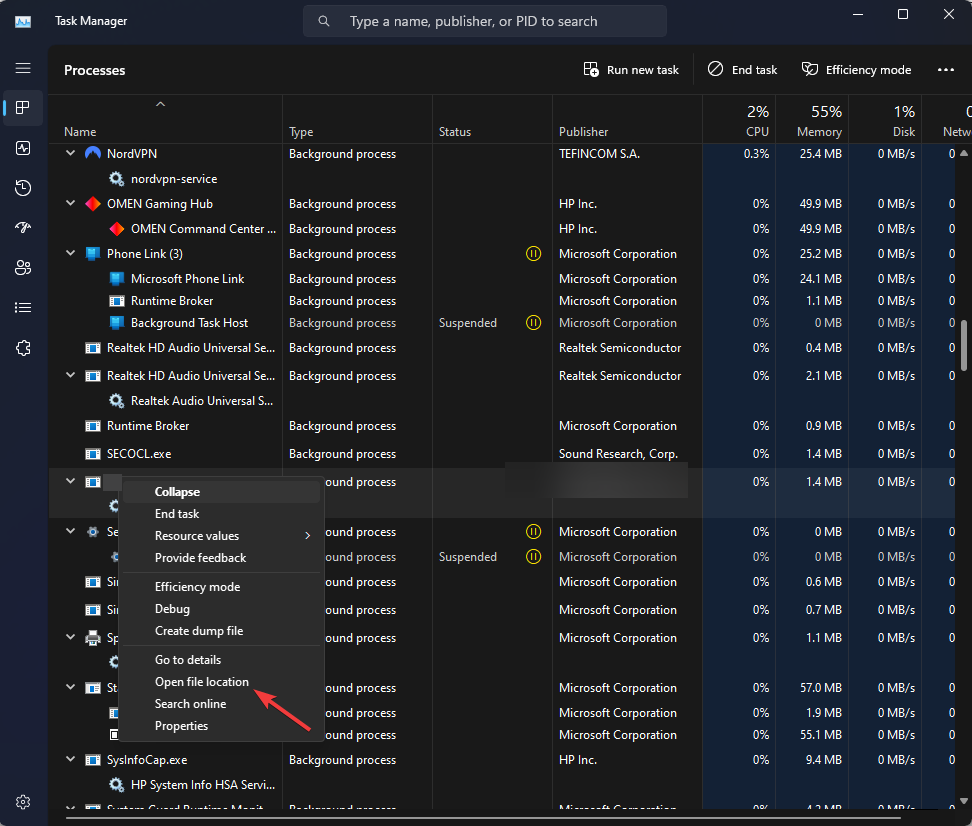Open the Startup apps icon in sidebar
Screen dimensions: 972x826
coord(23,228)
